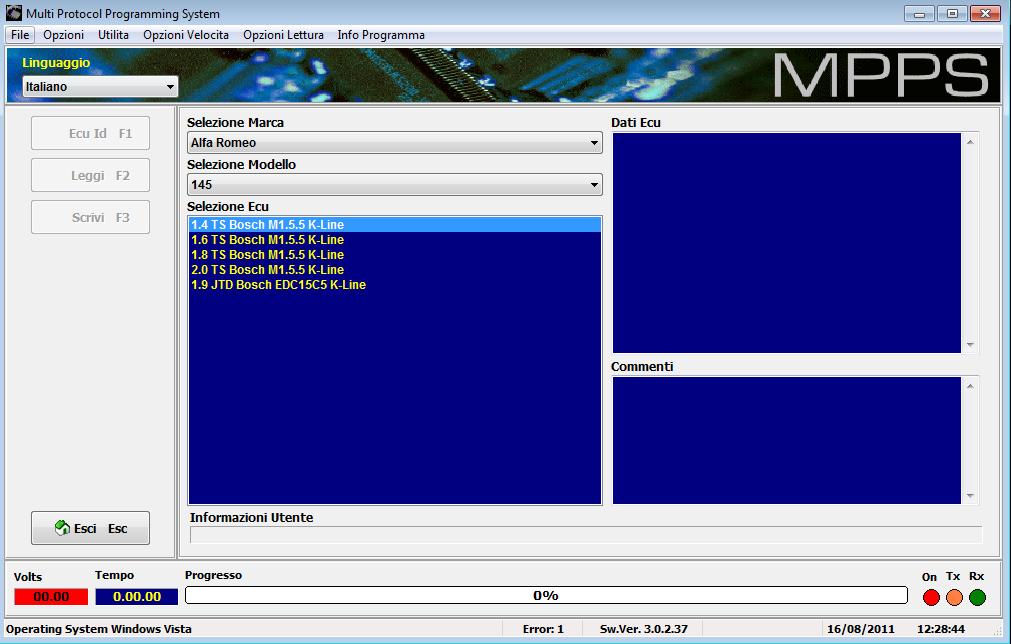Screen dimensions: 1011x644
Task: Click inside the Dati Ecu text area
Action: click(787, 243)
